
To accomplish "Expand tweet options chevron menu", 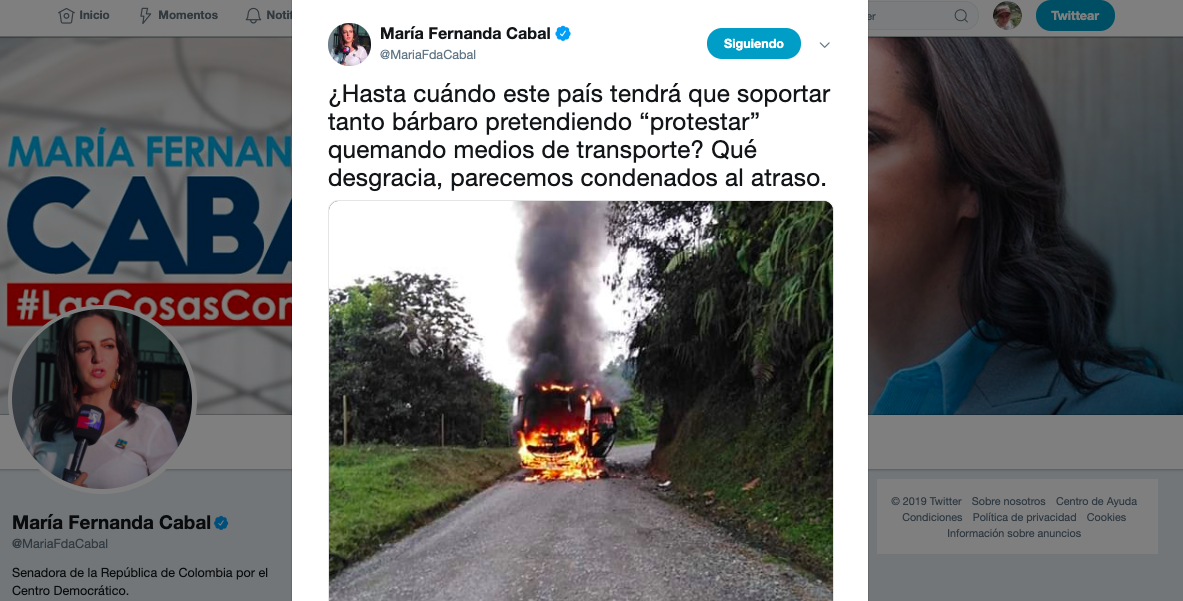I will pyautogui.click(x=825, y=44).
